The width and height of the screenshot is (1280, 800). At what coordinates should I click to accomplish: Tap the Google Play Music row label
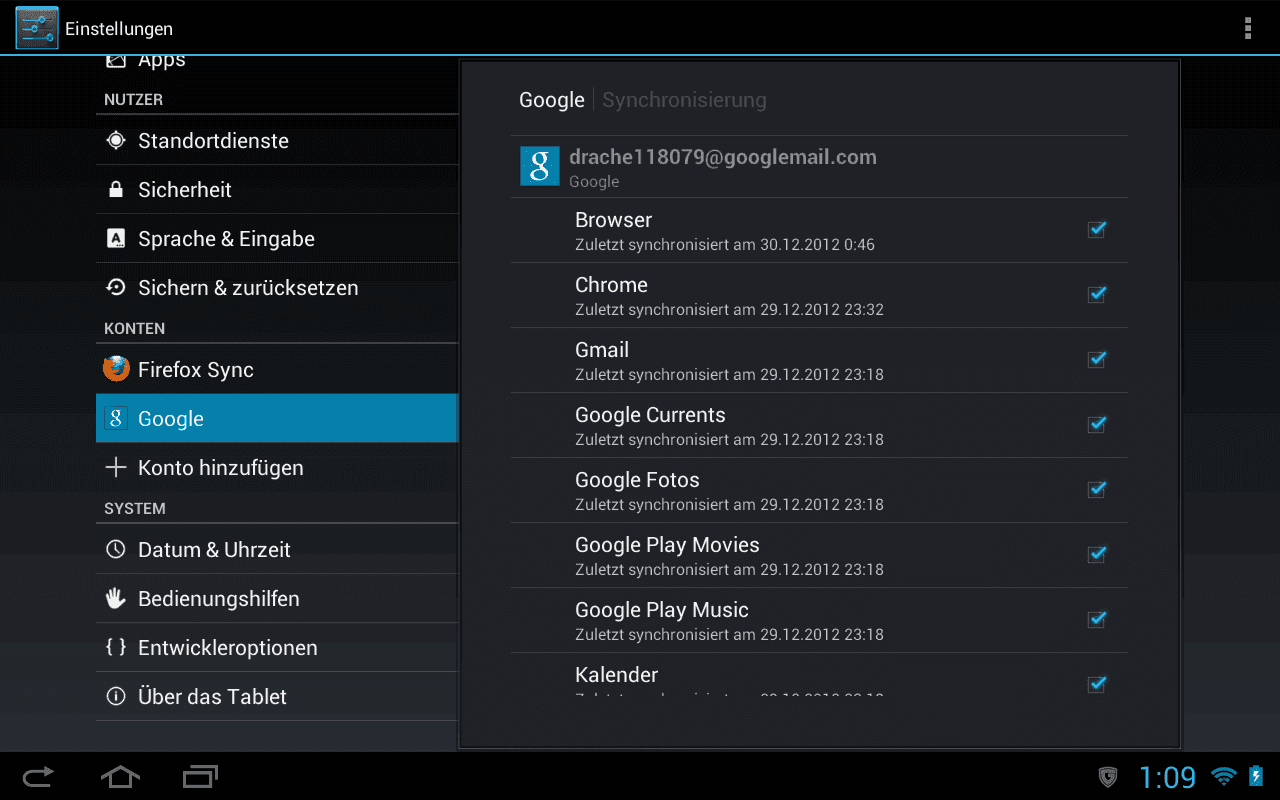click(662, 610)
